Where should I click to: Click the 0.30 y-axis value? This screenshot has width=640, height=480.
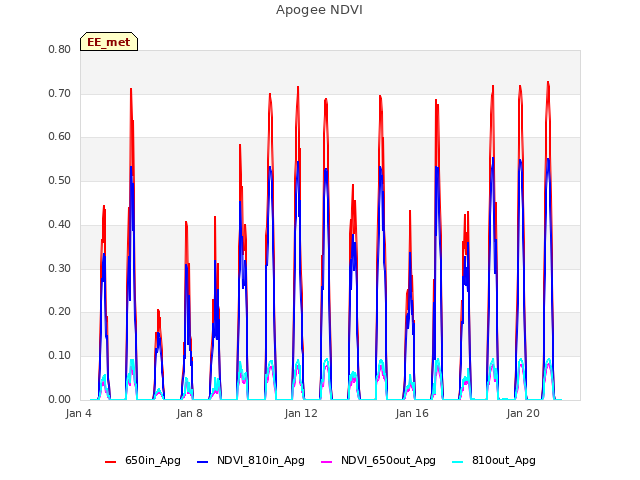click(60, 268)
